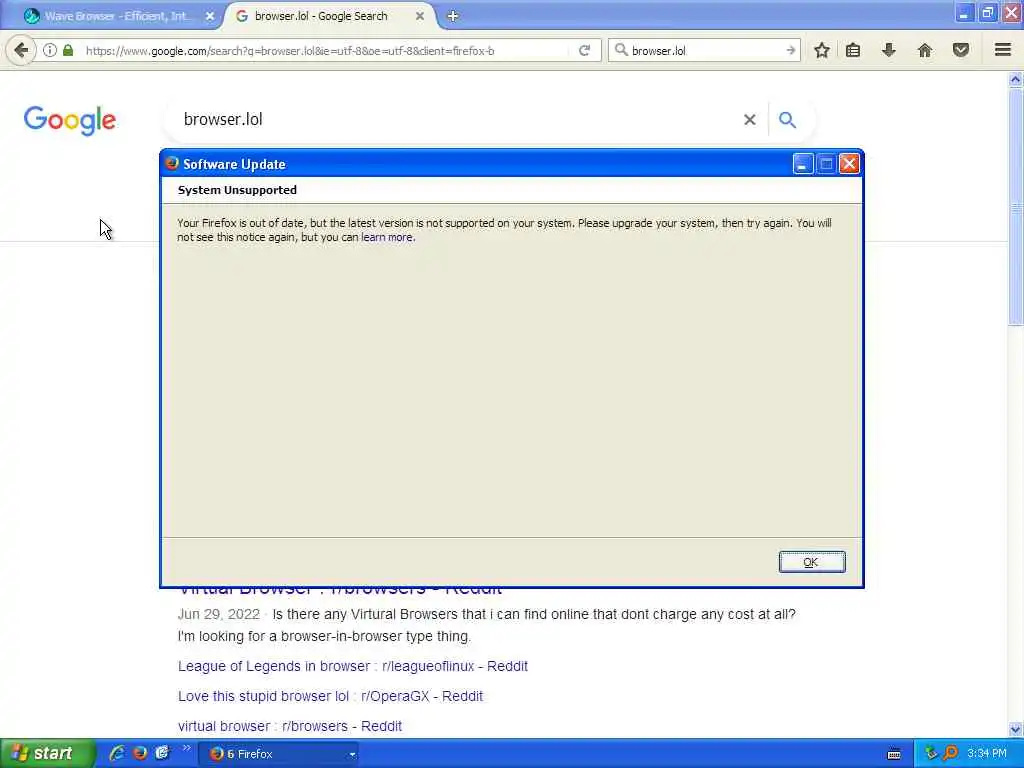Screen dimensions: 1024x768
Task: Open the Firefox hamburger menu
Action: [1002, 50]
